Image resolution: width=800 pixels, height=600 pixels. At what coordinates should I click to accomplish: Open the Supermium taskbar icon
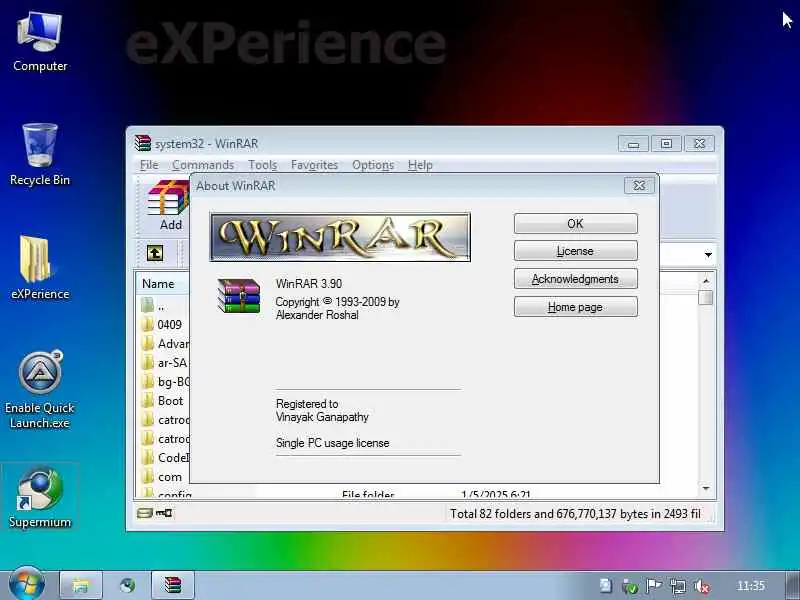point(127,585)
